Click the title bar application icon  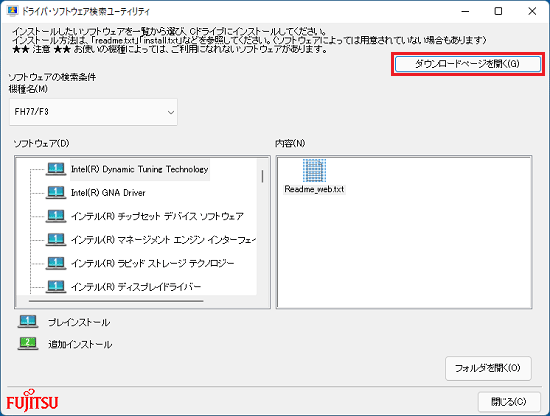[x=12, y=11]
